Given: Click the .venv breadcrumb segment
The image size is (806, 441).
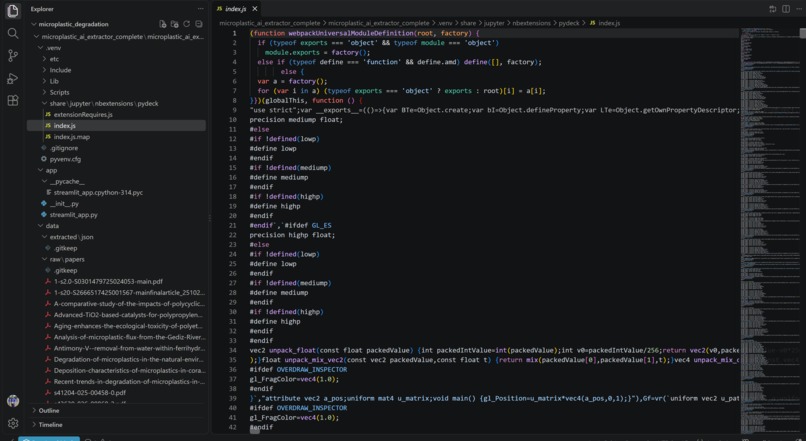Looking at the screenshot, I should point(445,23).
